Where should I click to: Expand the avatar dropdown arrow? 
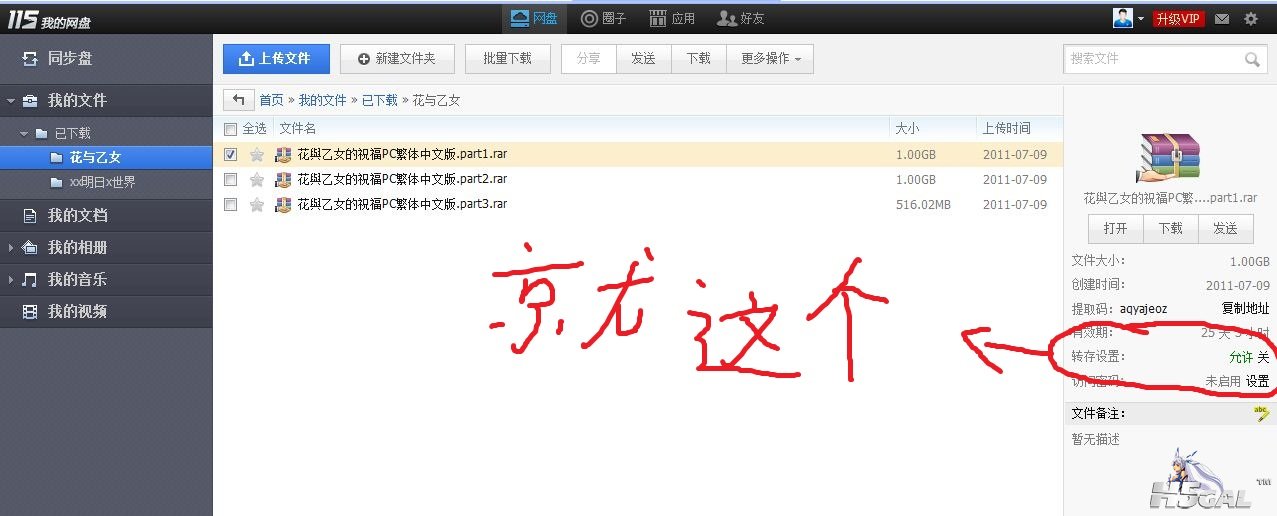point(1140,19)
